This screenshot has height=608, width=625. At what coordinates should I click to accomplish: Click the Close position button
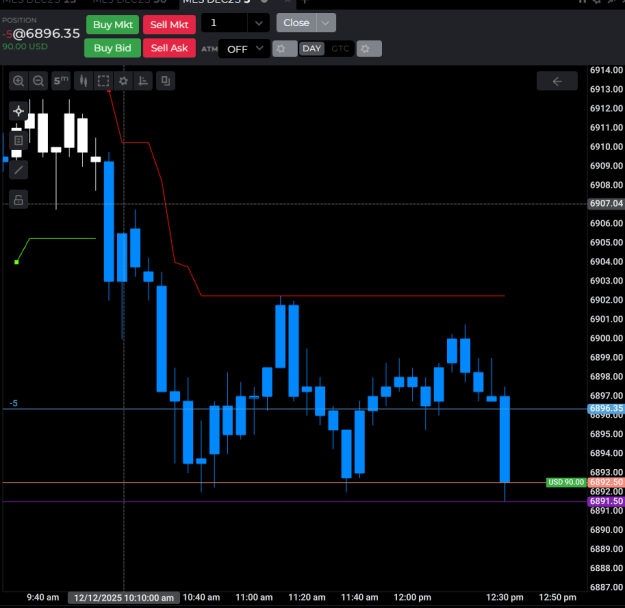tap(297, 23)
